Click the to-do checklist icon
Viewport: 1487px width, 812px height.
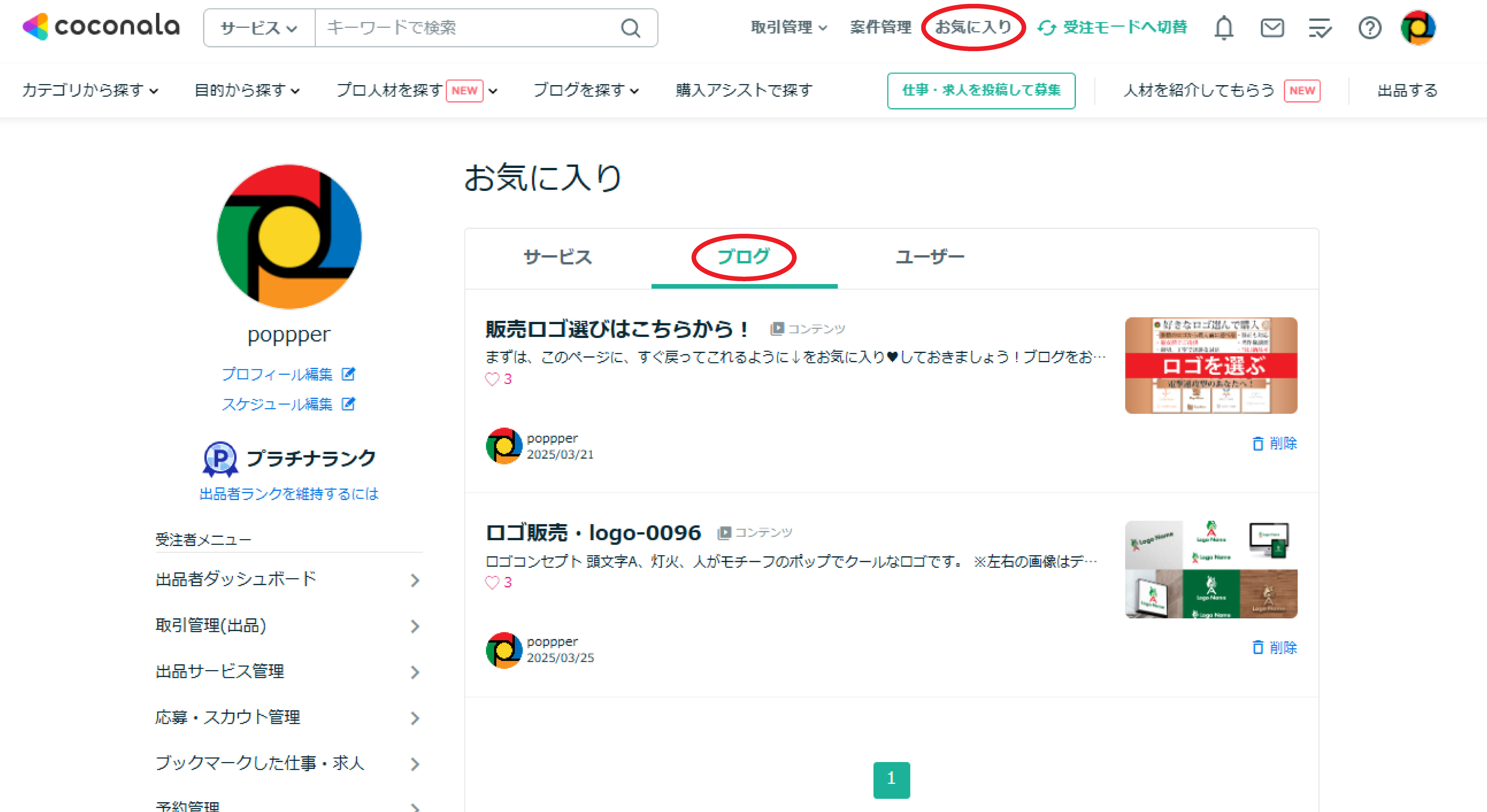[1320, 27]
